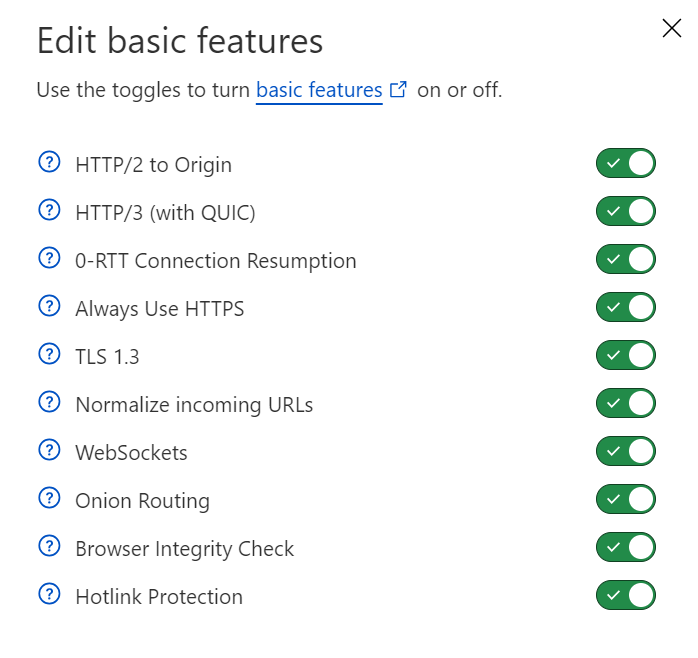Viewport: 698px width, 658px height.
Task: Turn off HTTP/3 (with QUIC) switch
Action: click(x=626, y=211)
